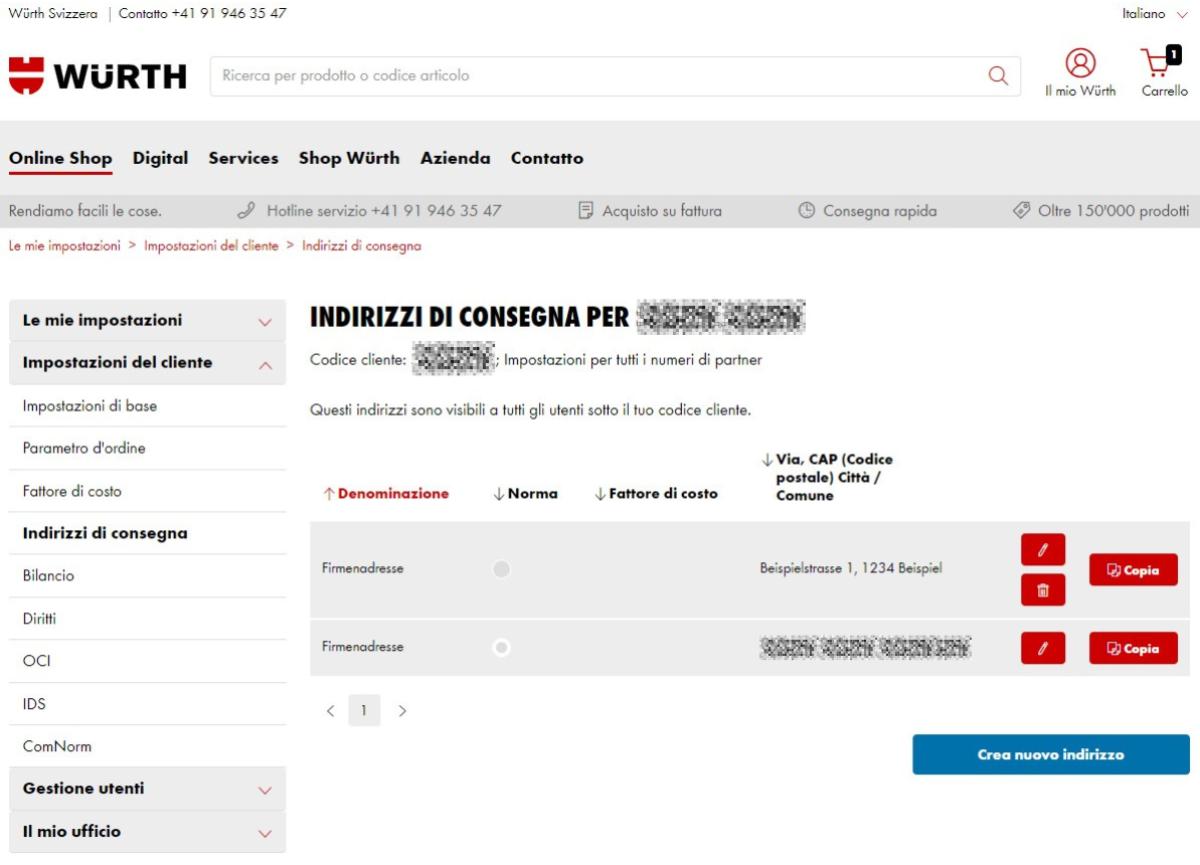The width and height of the screenshot is (1200, 865).
Task: Open the Shop Würth menu item
Action: point(349,158)
